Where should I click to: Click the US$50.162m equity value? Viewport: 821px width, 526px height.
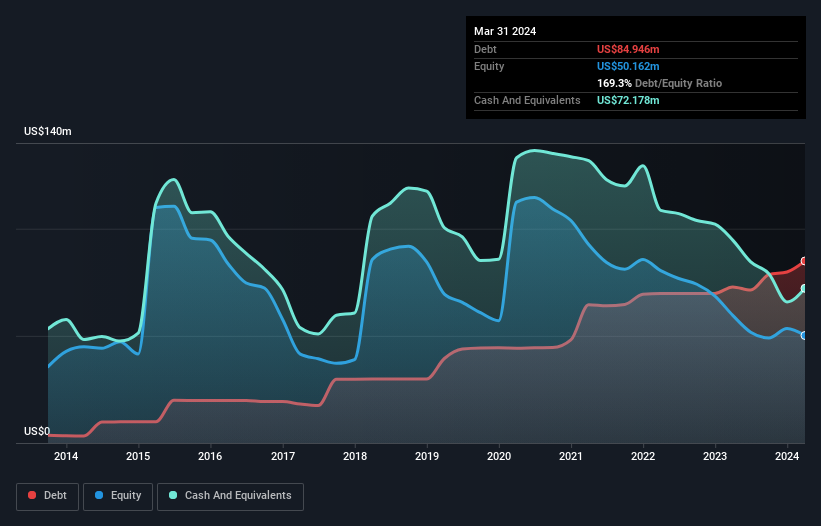click(628, 66)
